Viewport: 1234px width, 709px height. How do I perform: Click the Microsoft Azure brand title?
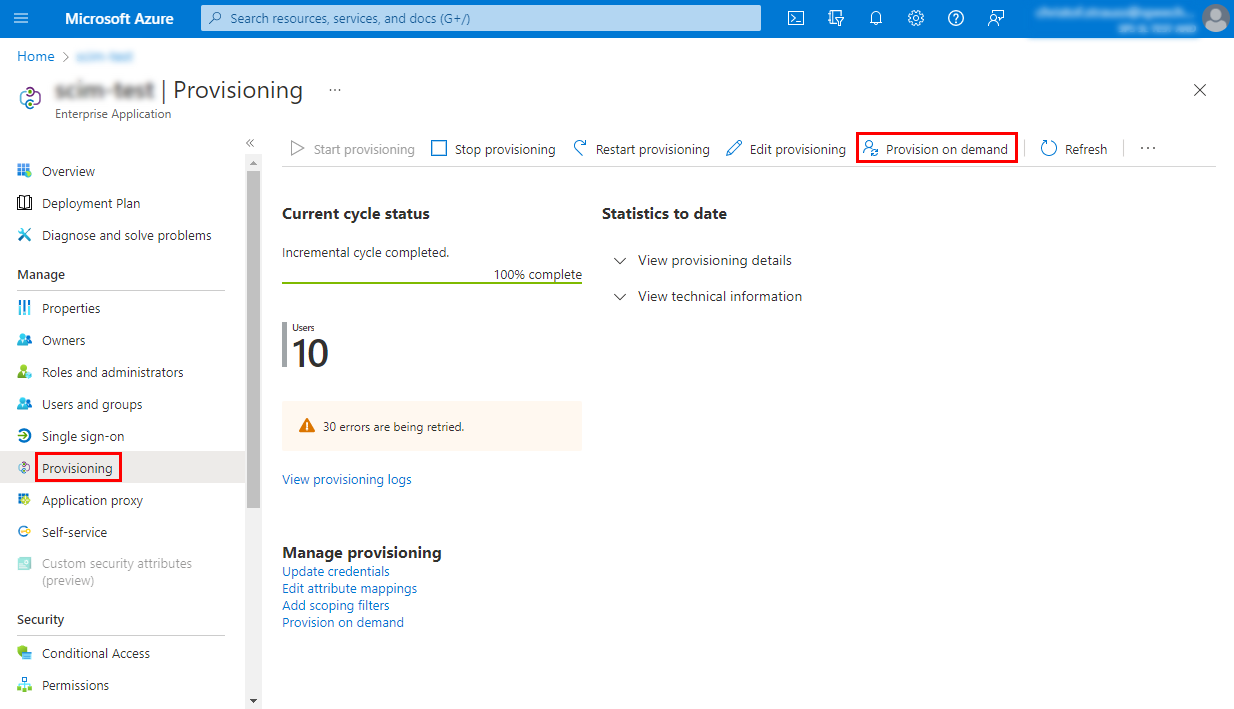pos(119,18)
